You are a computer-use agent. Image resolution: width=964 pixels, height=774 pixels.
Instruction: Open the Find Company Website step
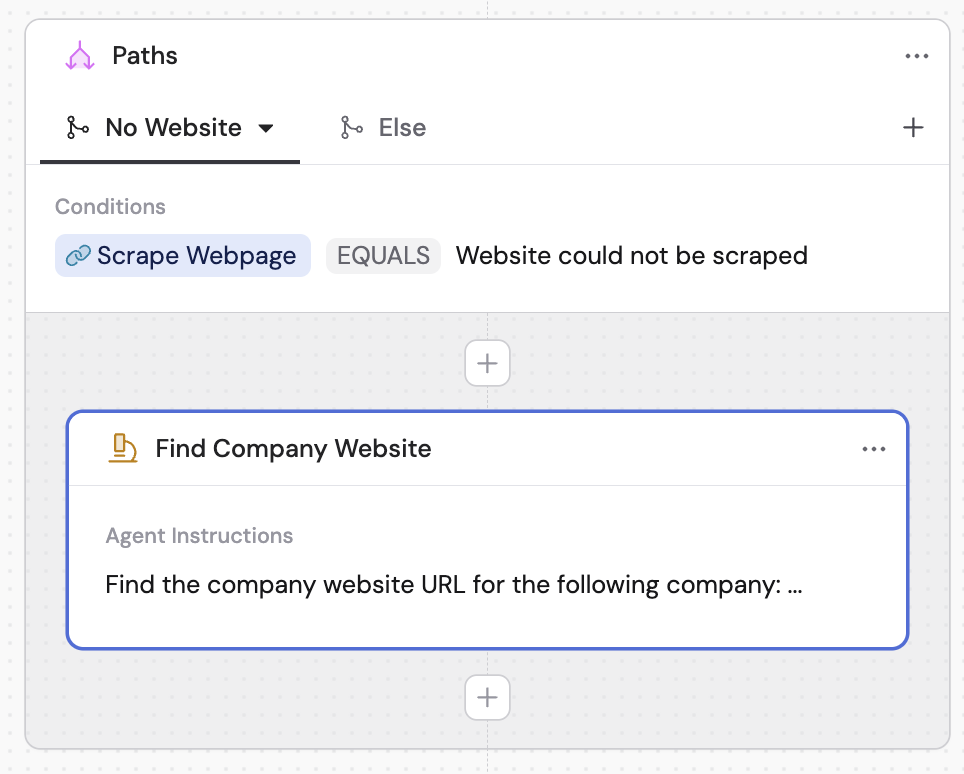pyautogui.click(x=293, y=449)
